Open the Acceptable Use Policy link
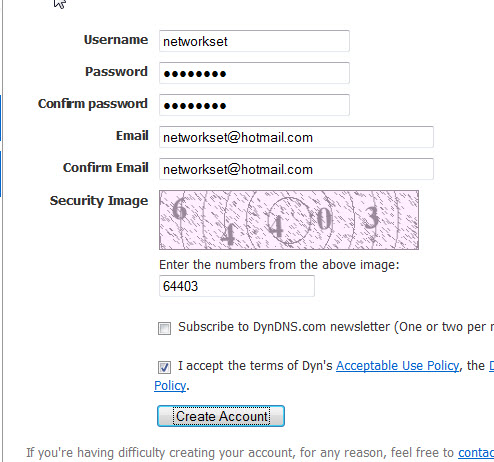Screen dimensions: 494x462 point(397,366)
